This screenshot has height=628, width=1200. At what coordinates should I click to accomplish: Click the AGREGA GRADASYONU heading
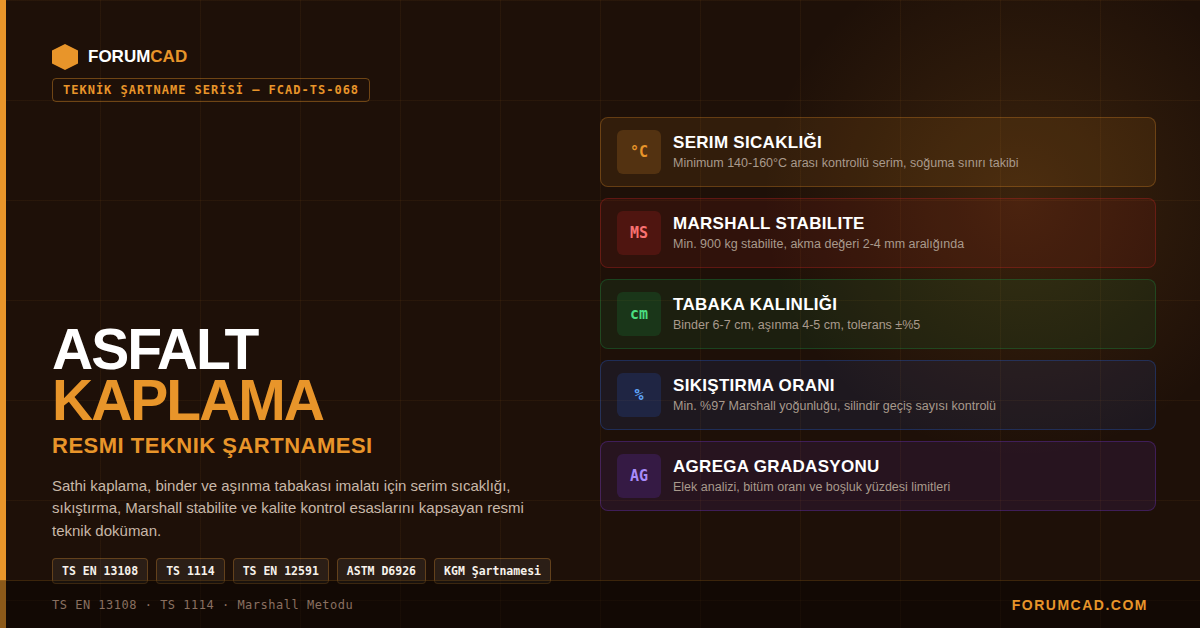776,466
